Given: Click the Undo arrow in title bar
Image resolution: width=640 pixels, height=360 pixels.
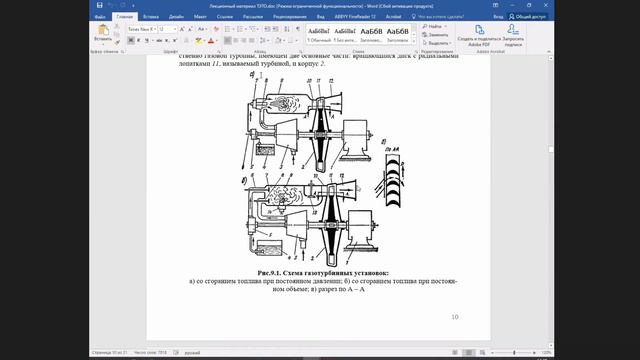Looking at the screenshot, I should 111,5.
